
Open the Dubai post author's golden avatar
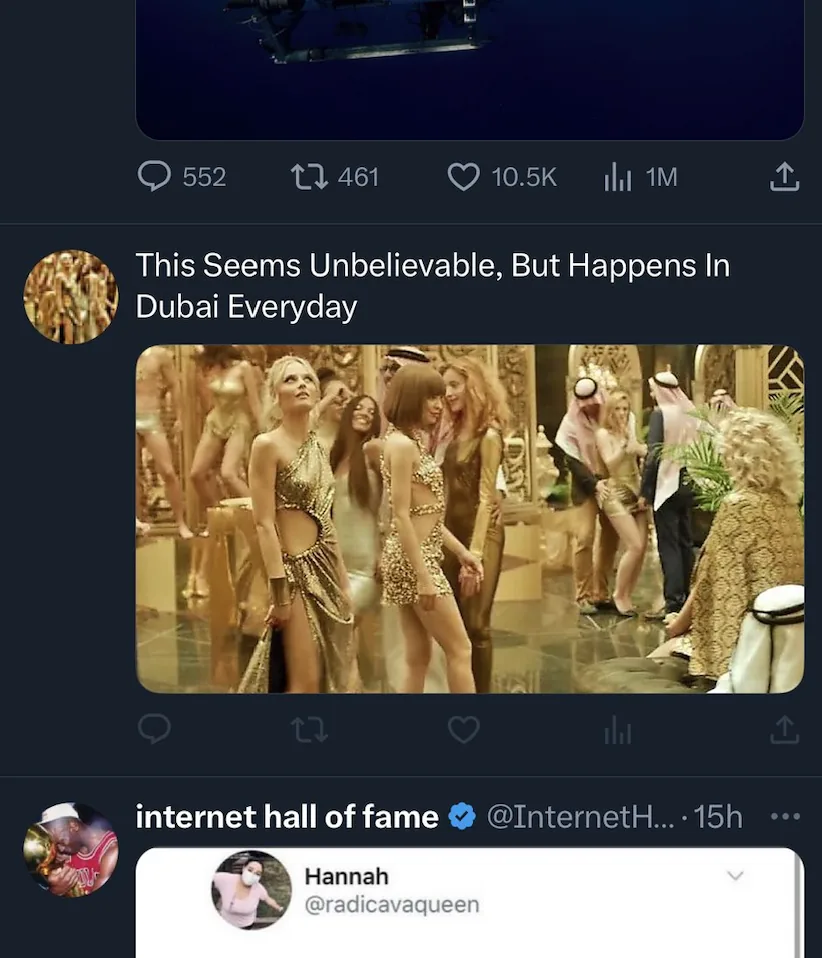point(70,296)
